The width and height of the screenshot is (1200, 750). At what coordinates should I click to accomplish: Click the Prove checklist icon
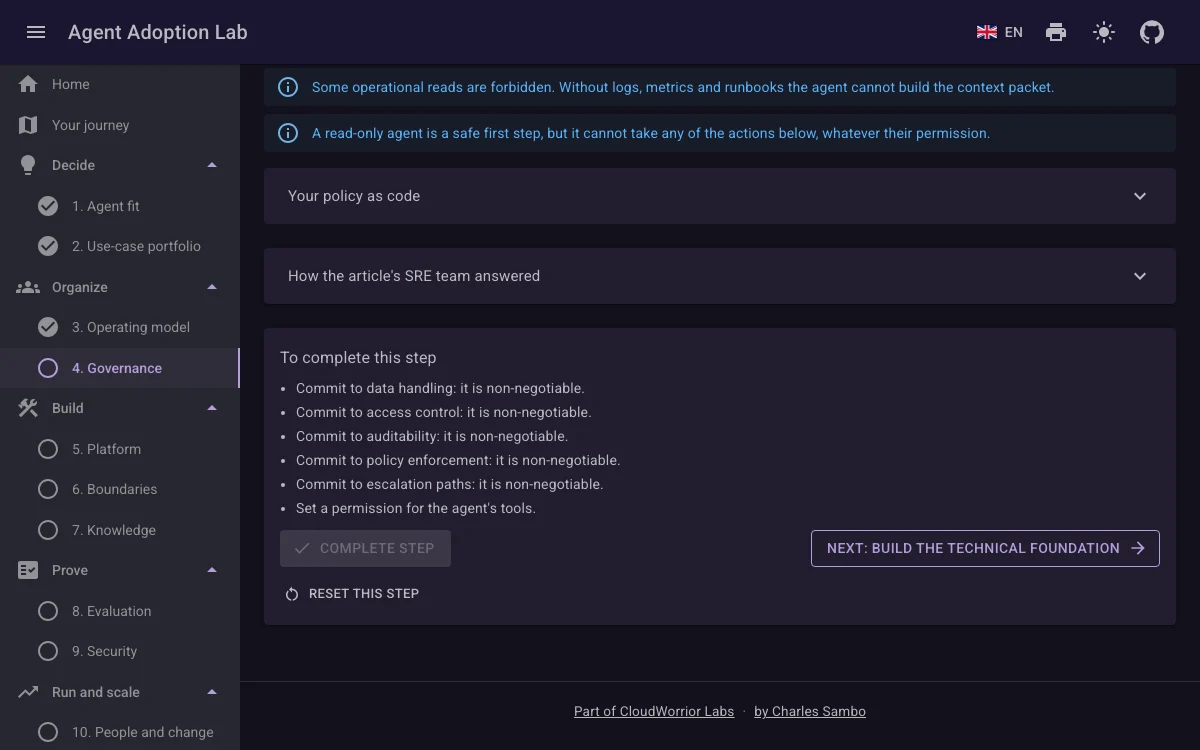point(28,570)
